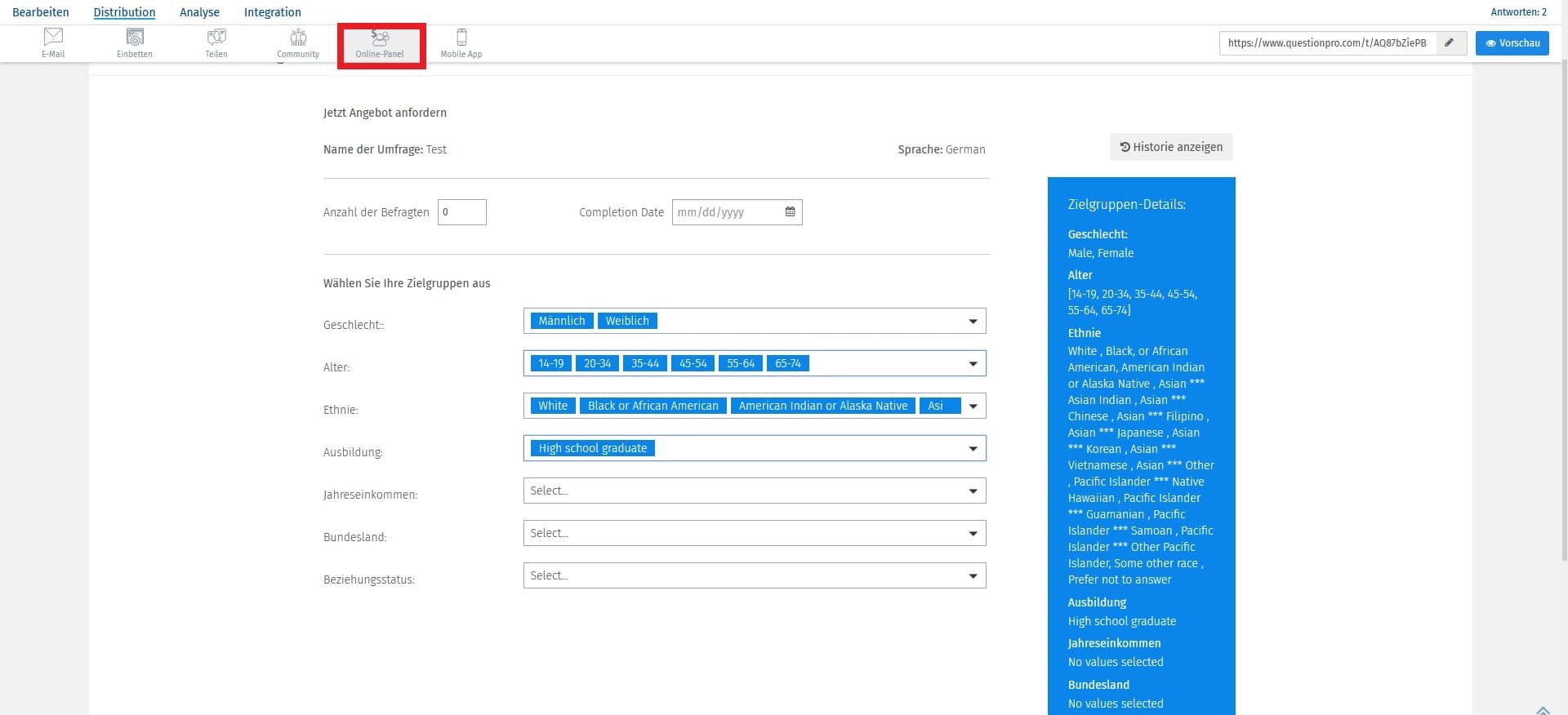
Task: Open the Community icon
Action: click(x=298, y=42)
